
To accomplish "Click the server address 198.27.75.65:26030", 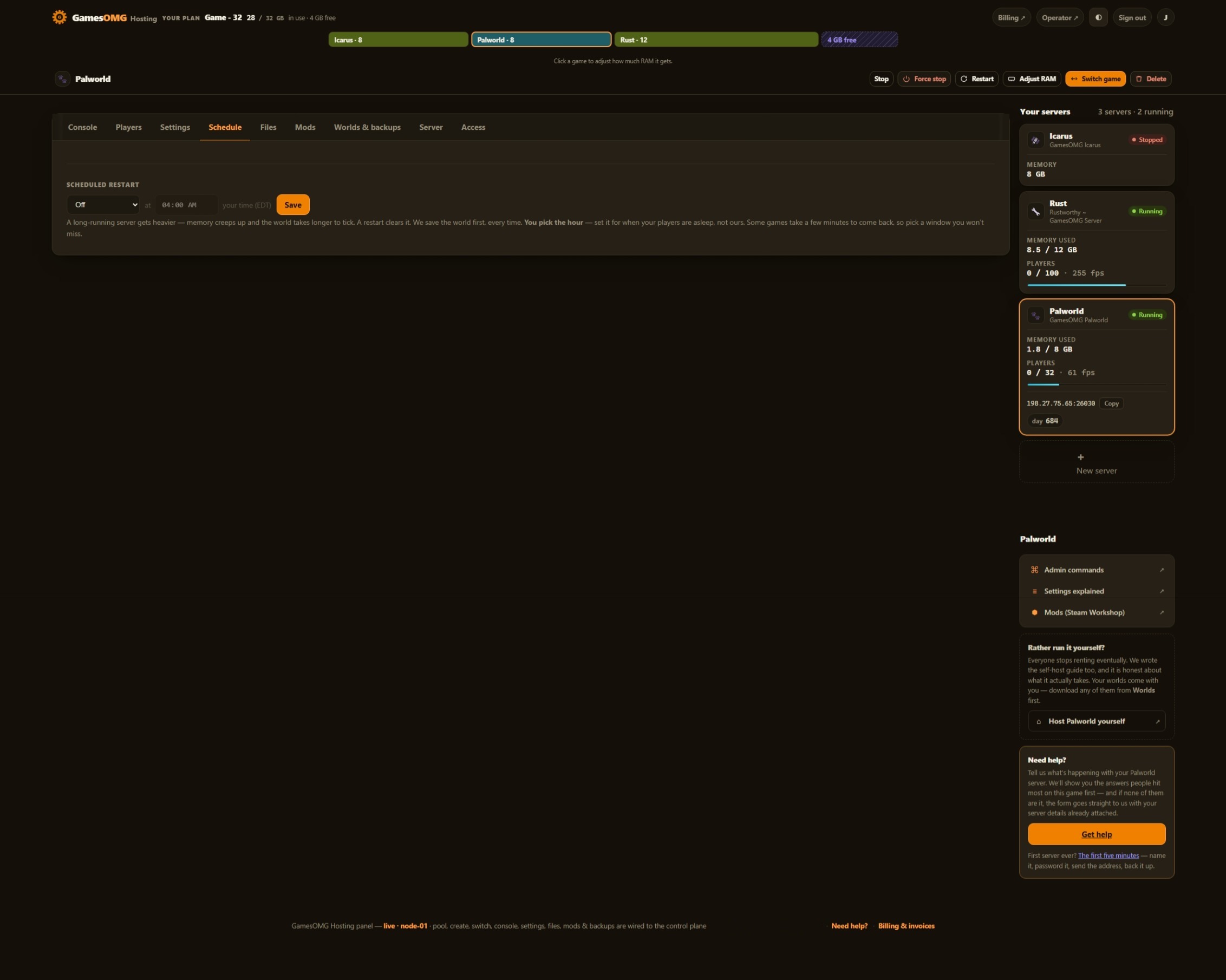I will click(x=1060, y=403).
